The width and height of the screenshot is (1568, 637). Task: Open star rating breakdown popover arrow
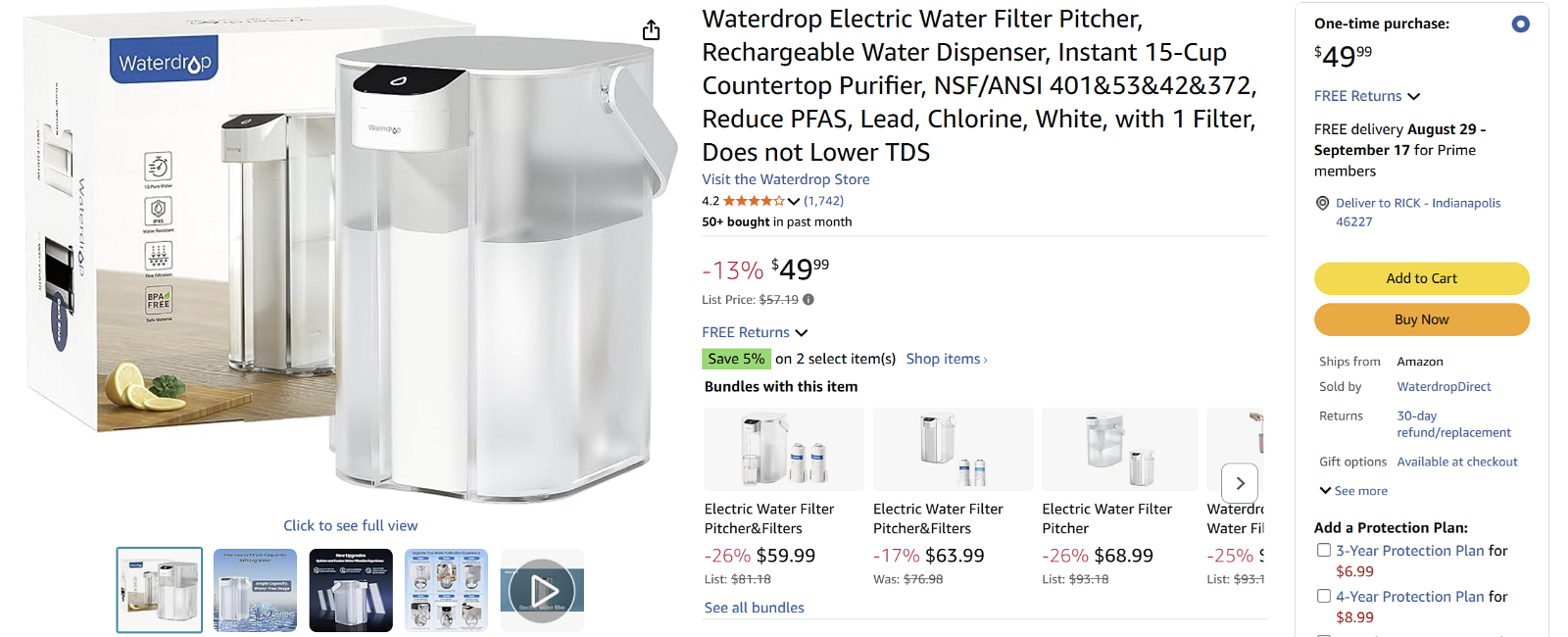794,202
